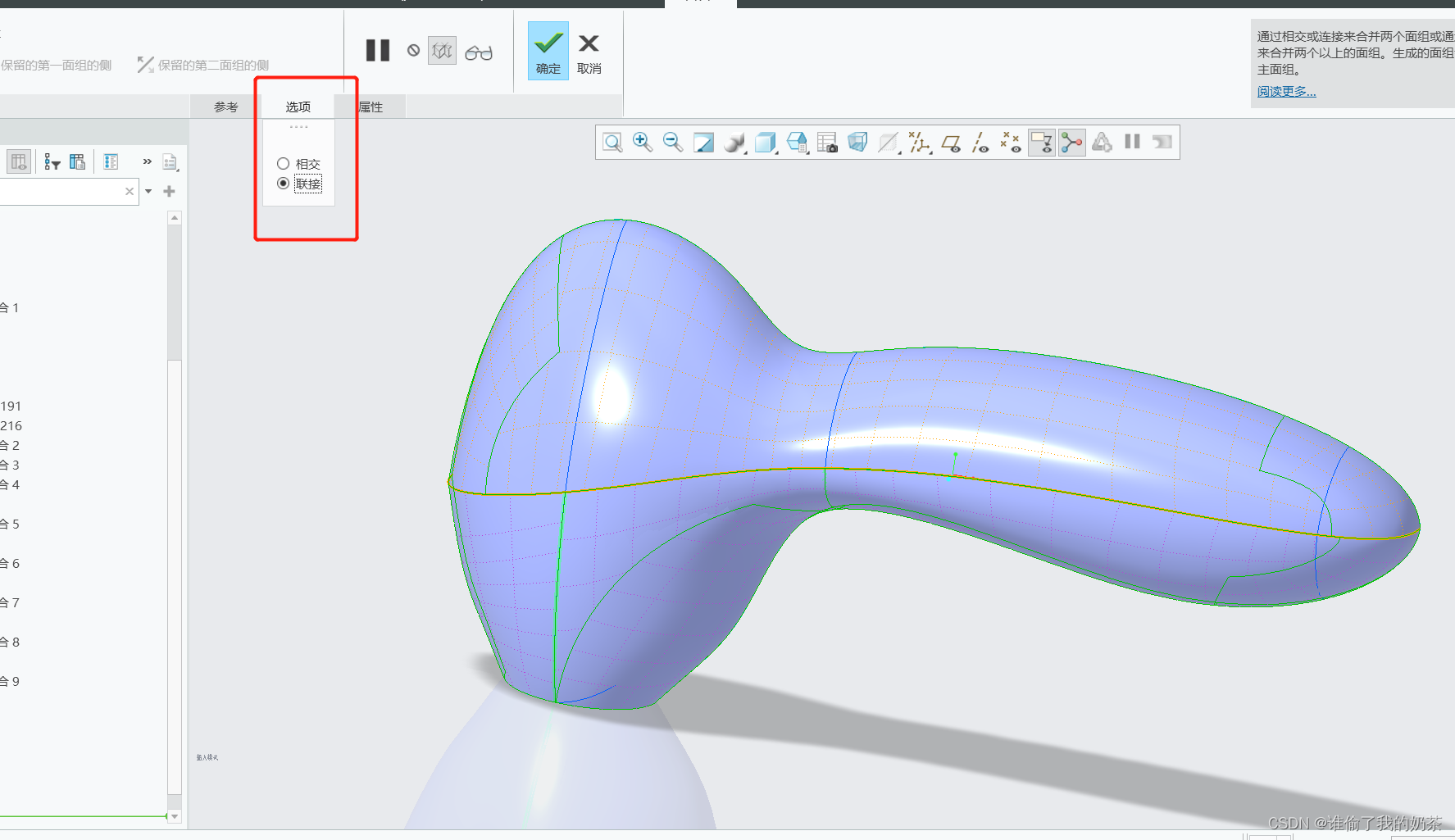Click the feature preview glasses icon
1455x840 pixels.
[x=479, y=52]
